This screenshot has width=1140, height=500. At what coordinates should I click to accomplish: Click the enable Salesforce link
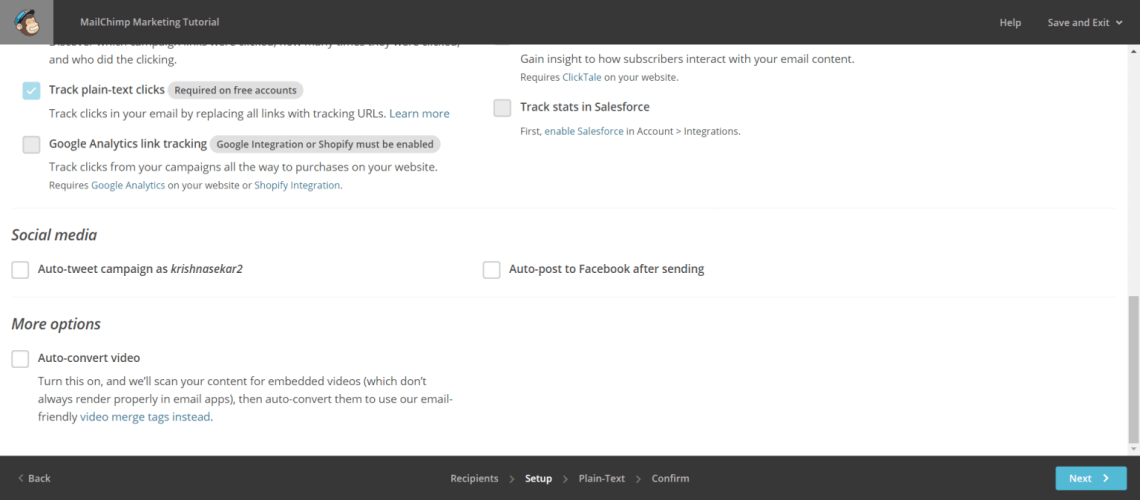pos(584,132)
